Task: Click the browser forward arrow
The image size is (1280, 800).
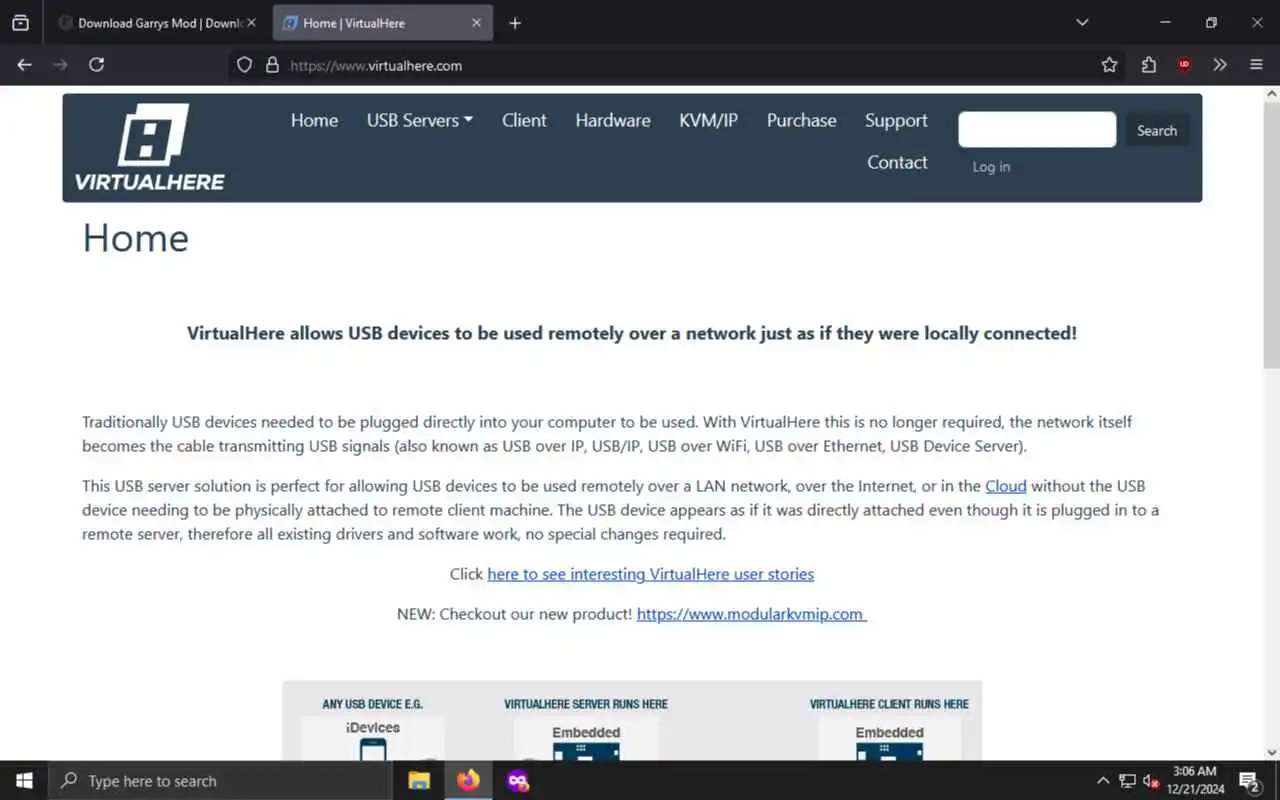Action: pyautogui.click(x=61, y=65)
